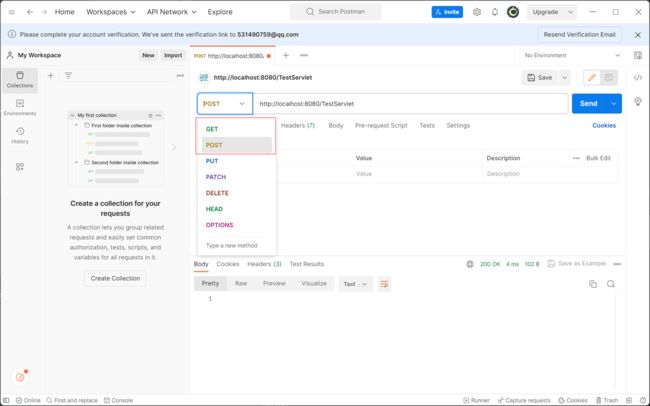Viewport: 650px width, 406px height.
Task: Toggle the line wrap icon
Action: (x=384, y=284)
